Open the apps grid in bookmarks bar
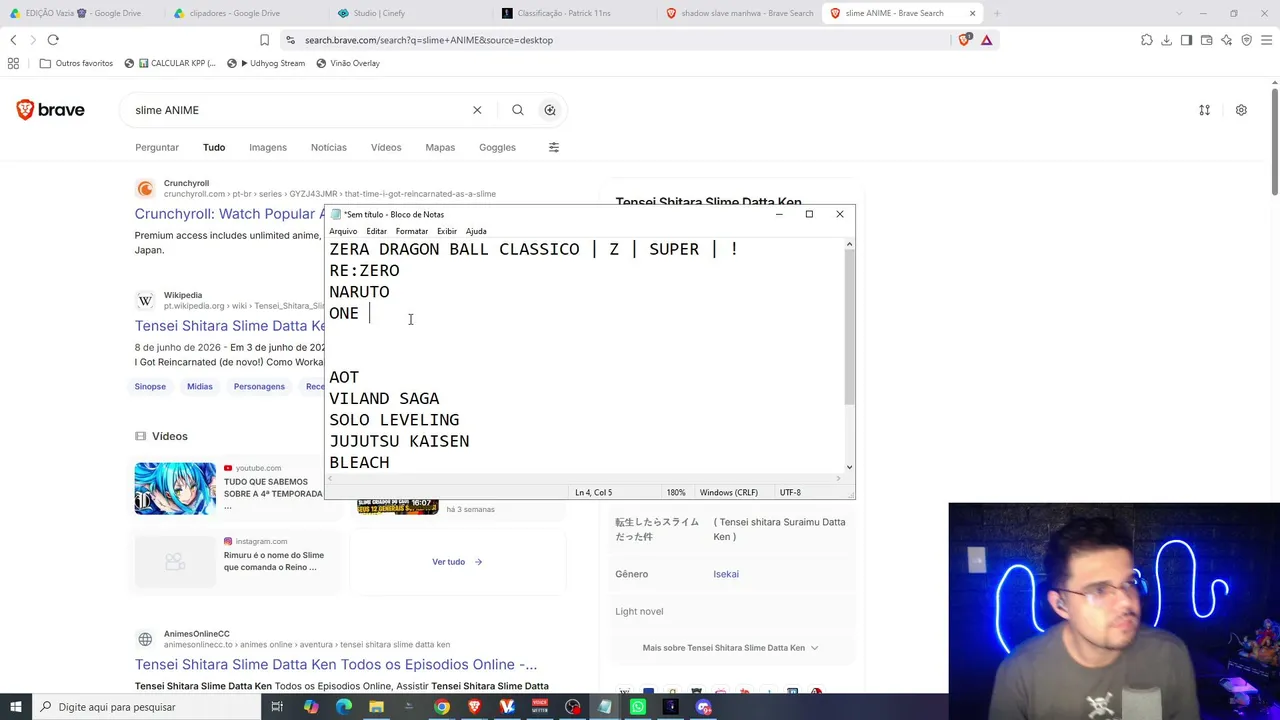1280x720 pixels. (13, 63)
